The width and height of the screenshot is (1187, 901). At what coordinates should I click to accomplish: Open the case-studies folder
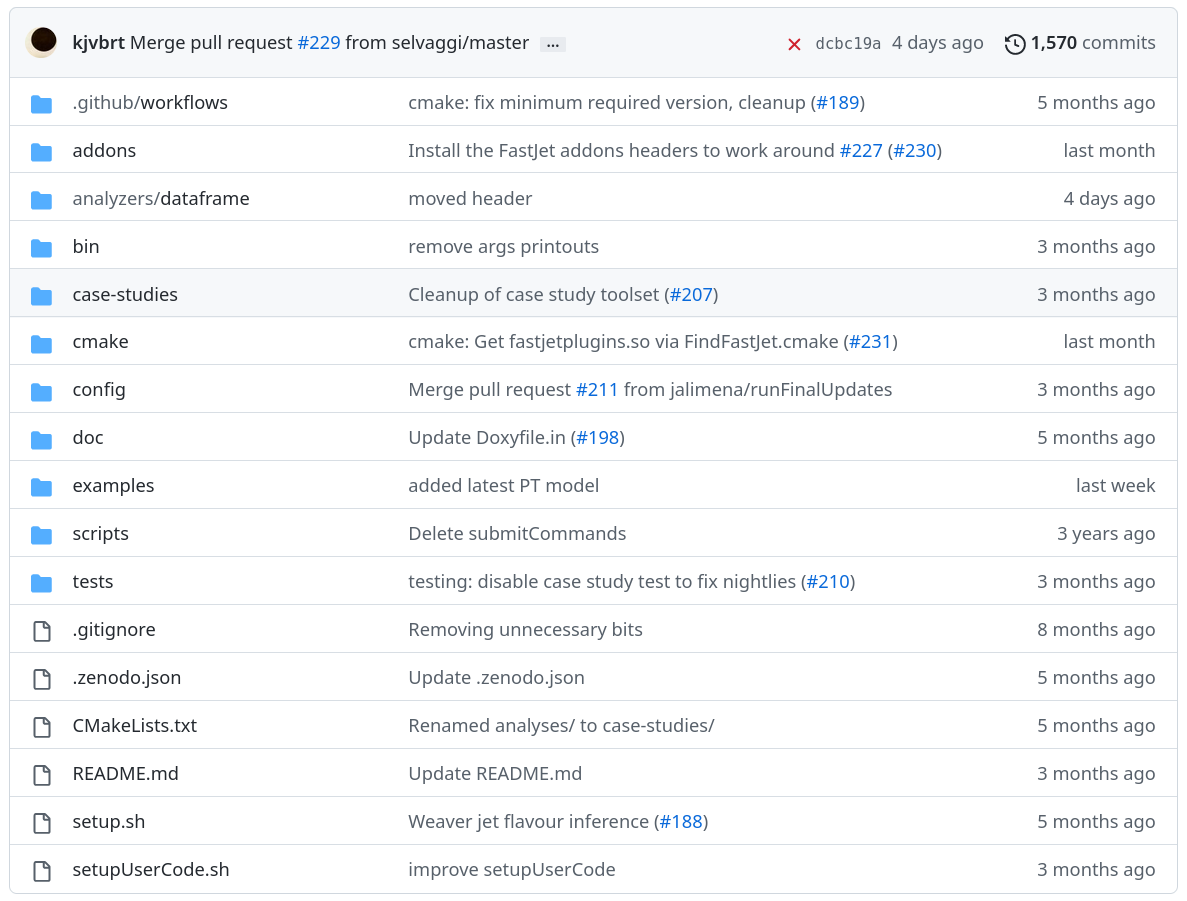tap(125, 295)
